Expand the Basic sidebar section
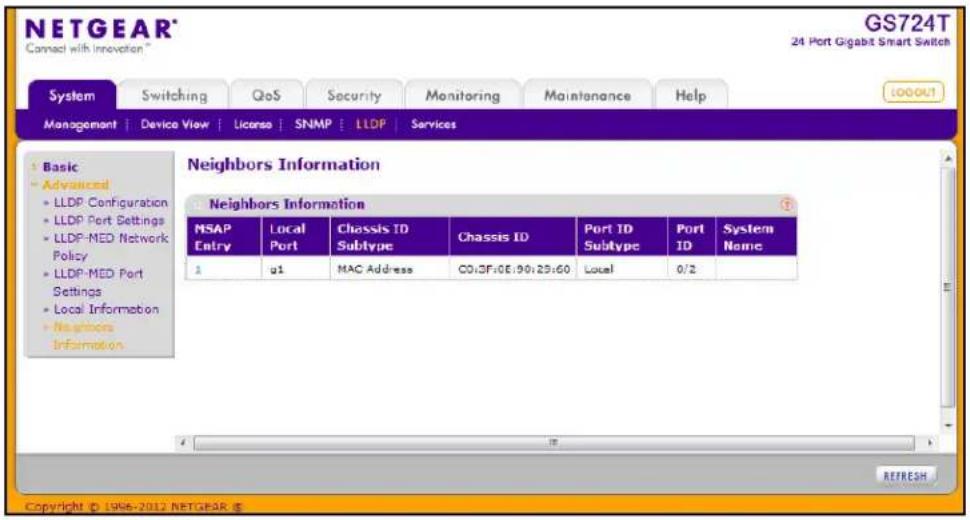970x520 pixels. click(60, 167)
